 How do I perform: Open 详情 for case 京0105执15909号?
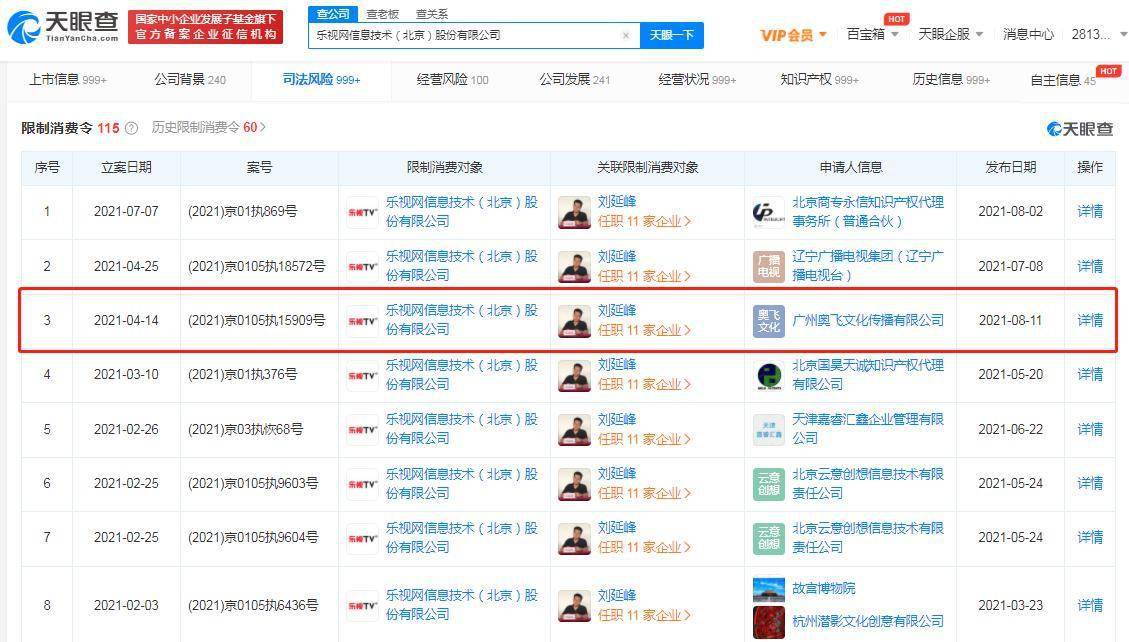[1089, 320]
